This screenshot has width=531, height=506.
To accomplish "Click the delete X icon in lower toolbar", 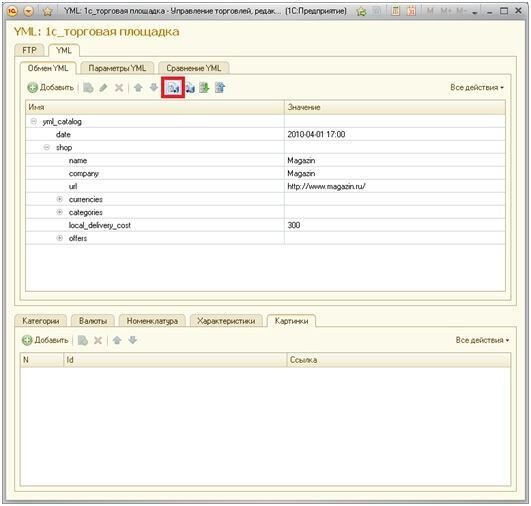I will click(98, 340).
